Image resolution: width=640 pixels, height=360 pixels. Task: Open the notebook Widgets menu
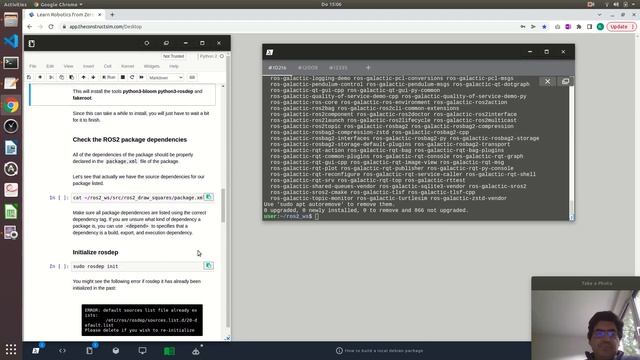(x=151, y=66)
